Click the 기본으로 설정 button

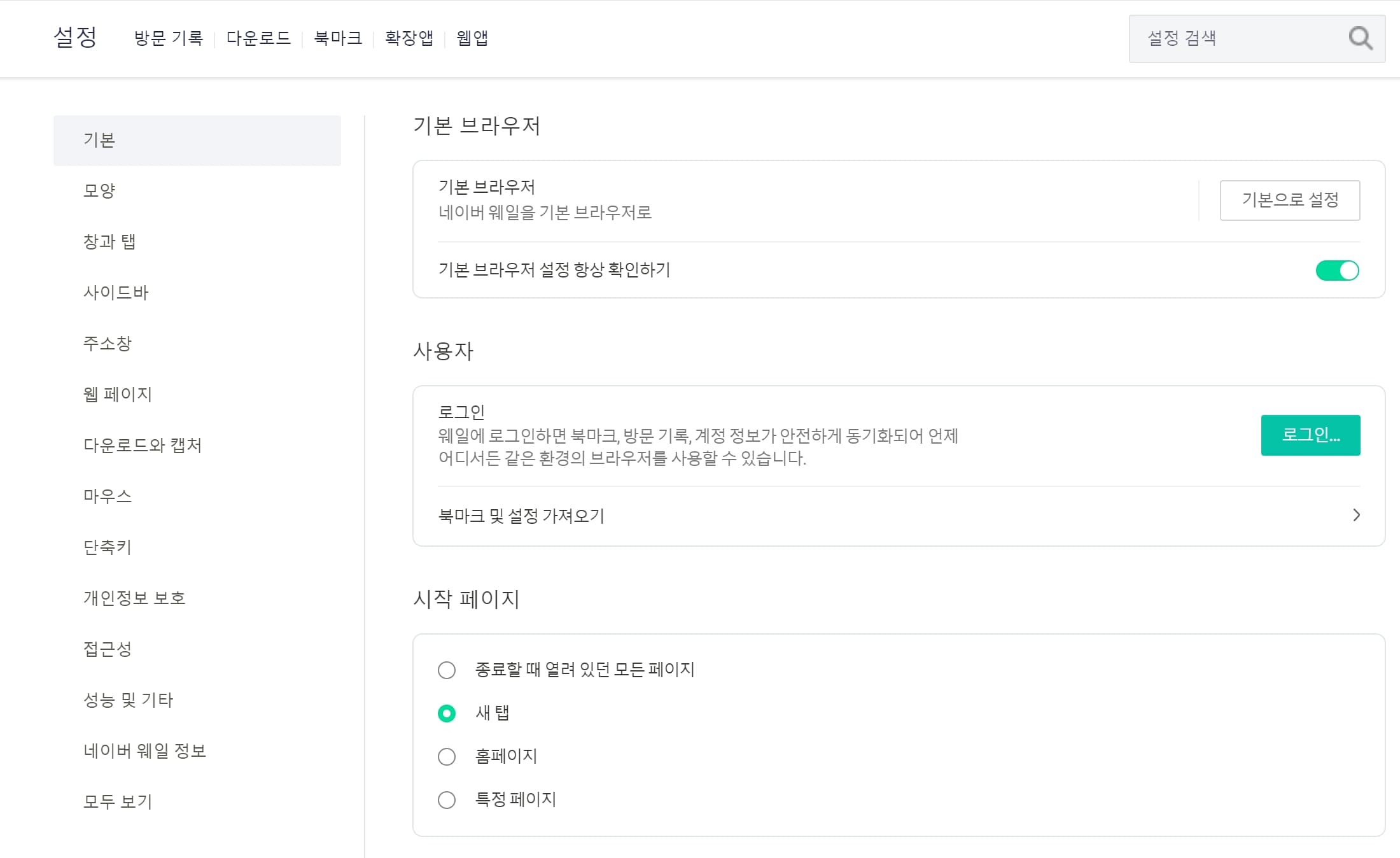click(1289, 200)
